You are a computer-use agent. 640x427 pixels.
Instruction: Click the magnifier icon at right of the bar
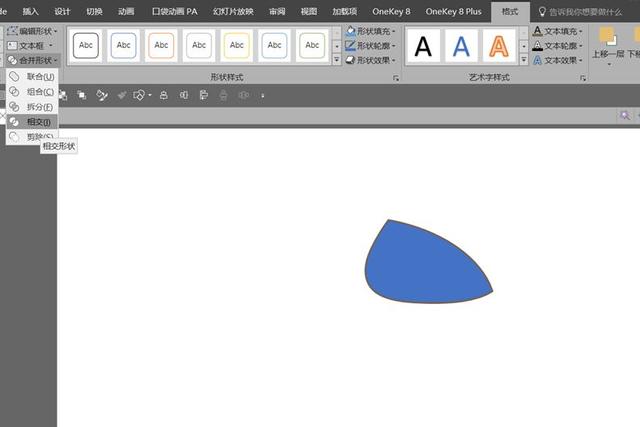click(x=625, y=116)
